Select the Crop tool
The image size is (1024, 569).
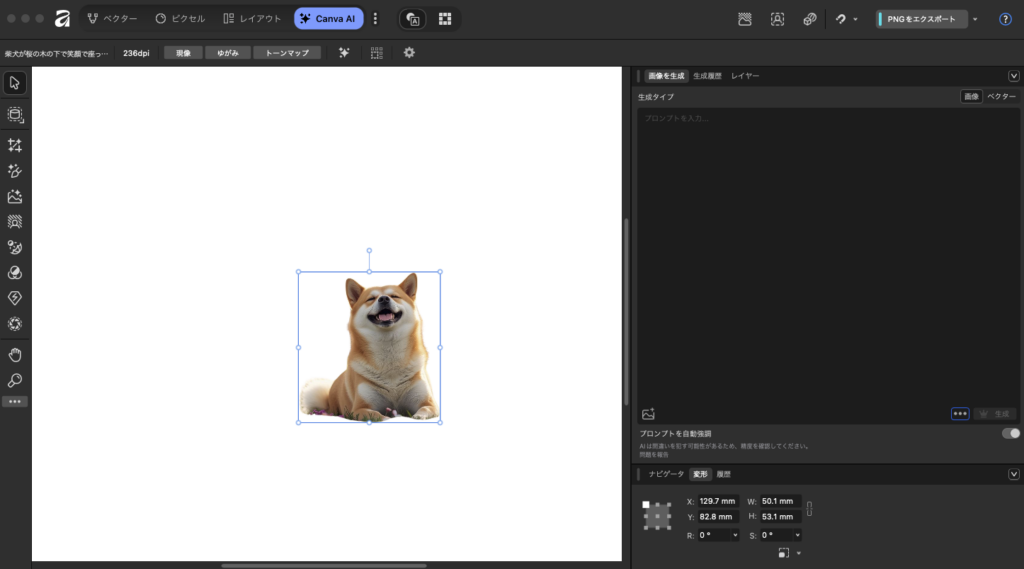pos(15,146)
